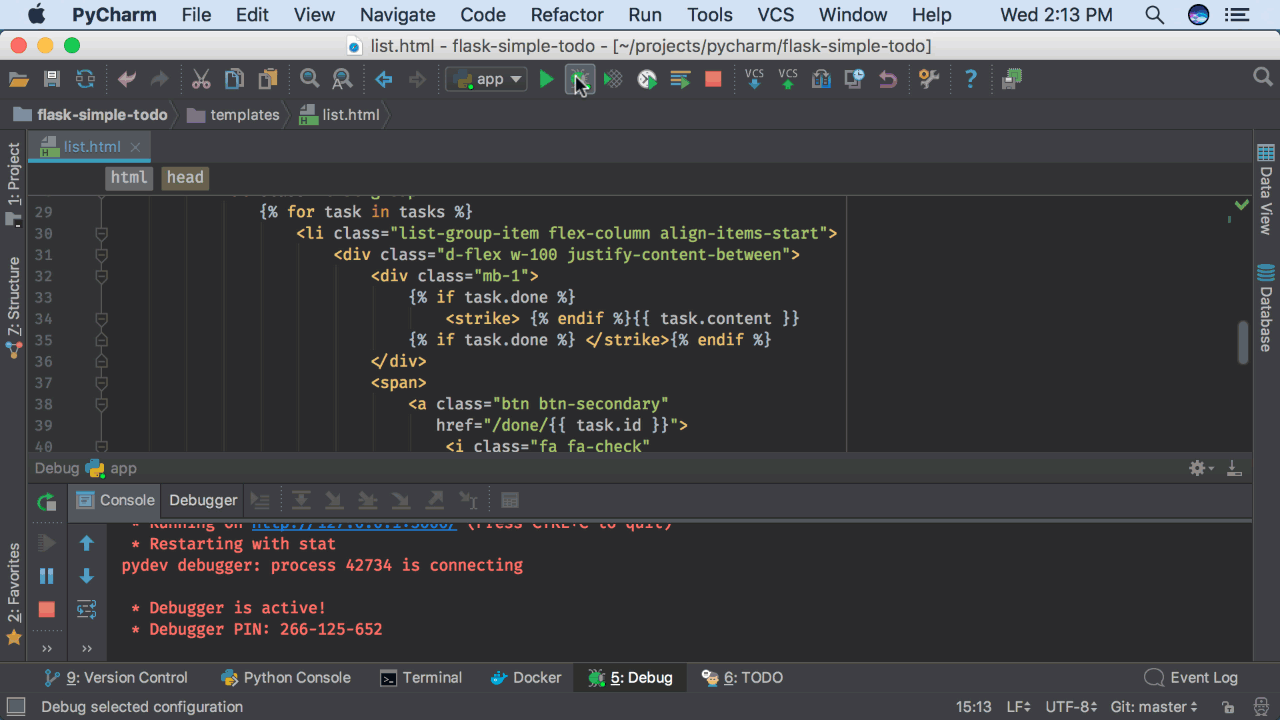
Task: Click the green Run button in toolbar
Action: coord(546,79)
